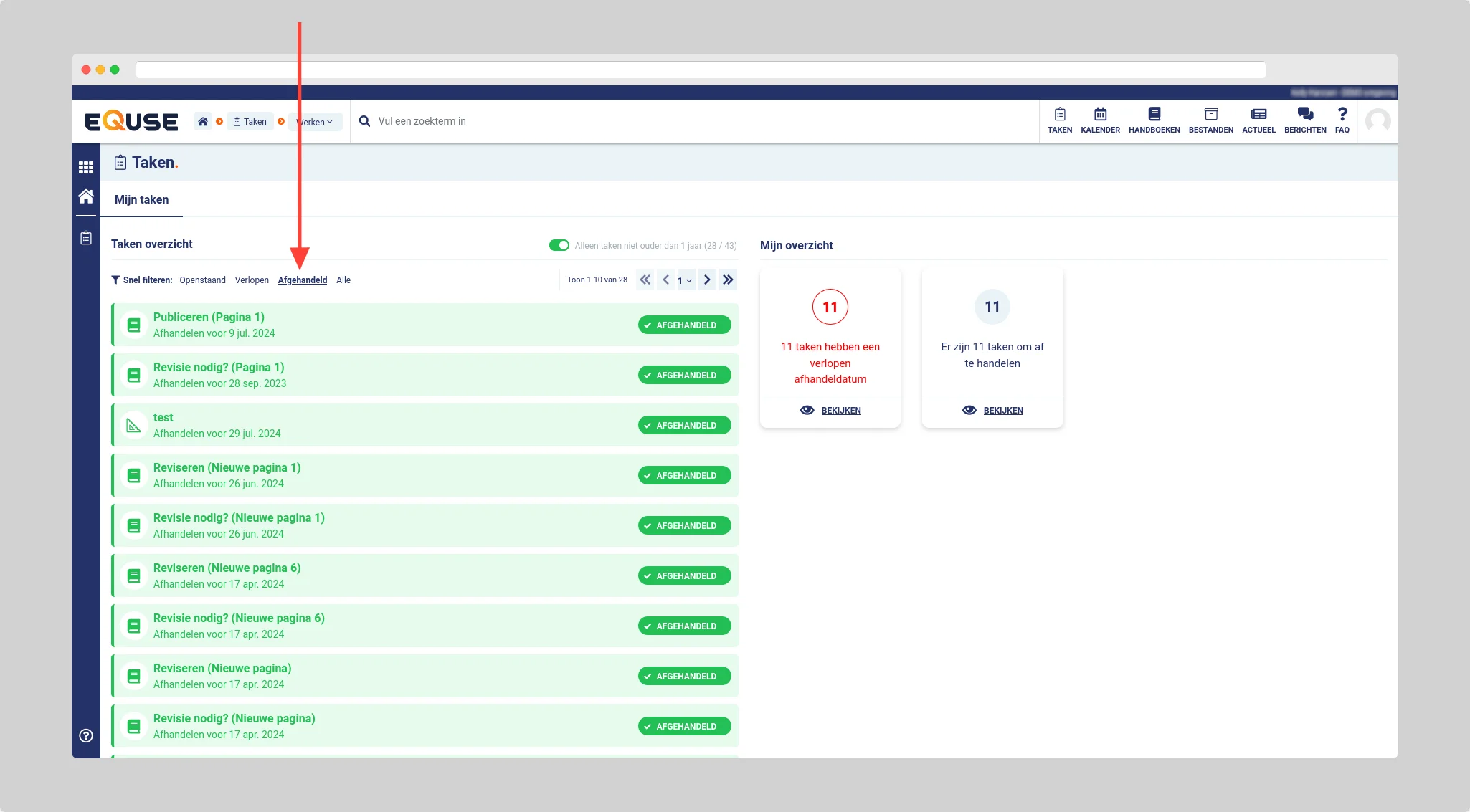Open task Publiceren (Pagina 1)
The width and height of the screenshot is (1470, 812).
click(x=209, y=317)
